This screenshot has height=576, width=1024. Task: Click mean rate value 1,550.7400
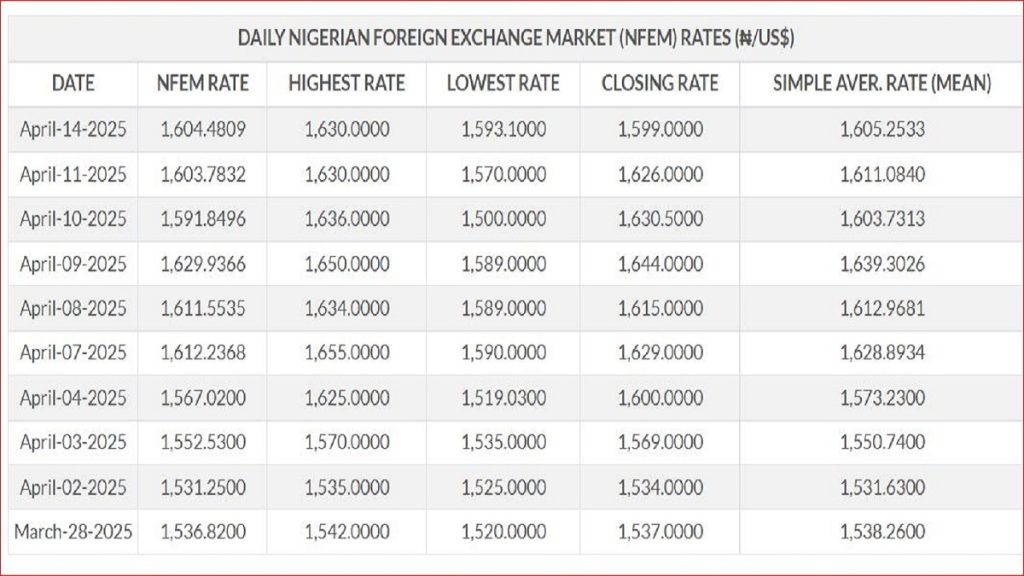pos(882,442)
